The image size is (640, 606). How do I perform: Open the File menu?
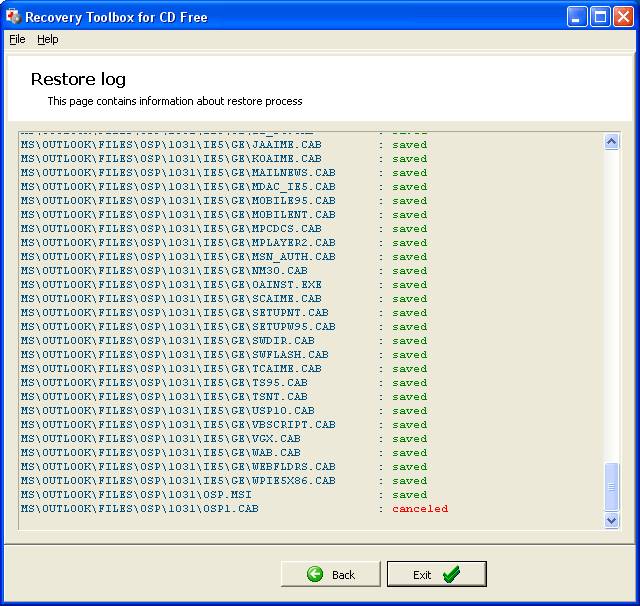[17, 39]
